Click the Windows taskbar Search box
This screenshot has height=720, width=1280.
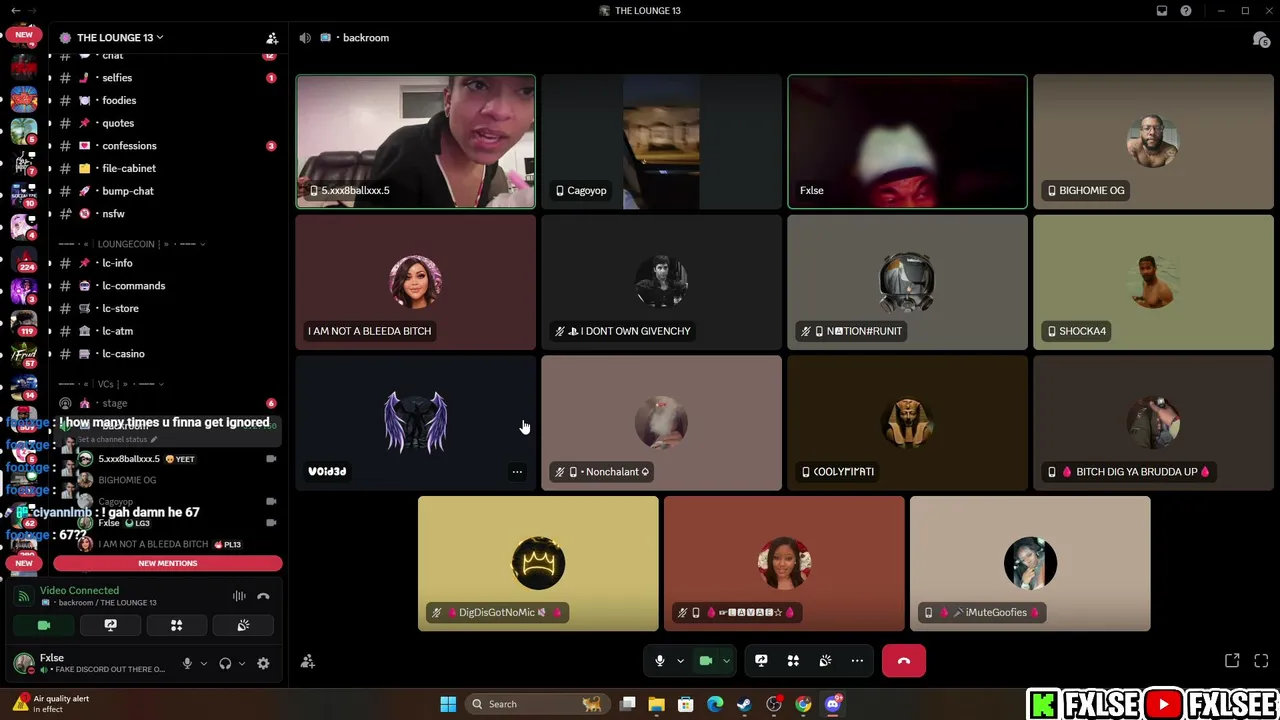click(537, 704)
